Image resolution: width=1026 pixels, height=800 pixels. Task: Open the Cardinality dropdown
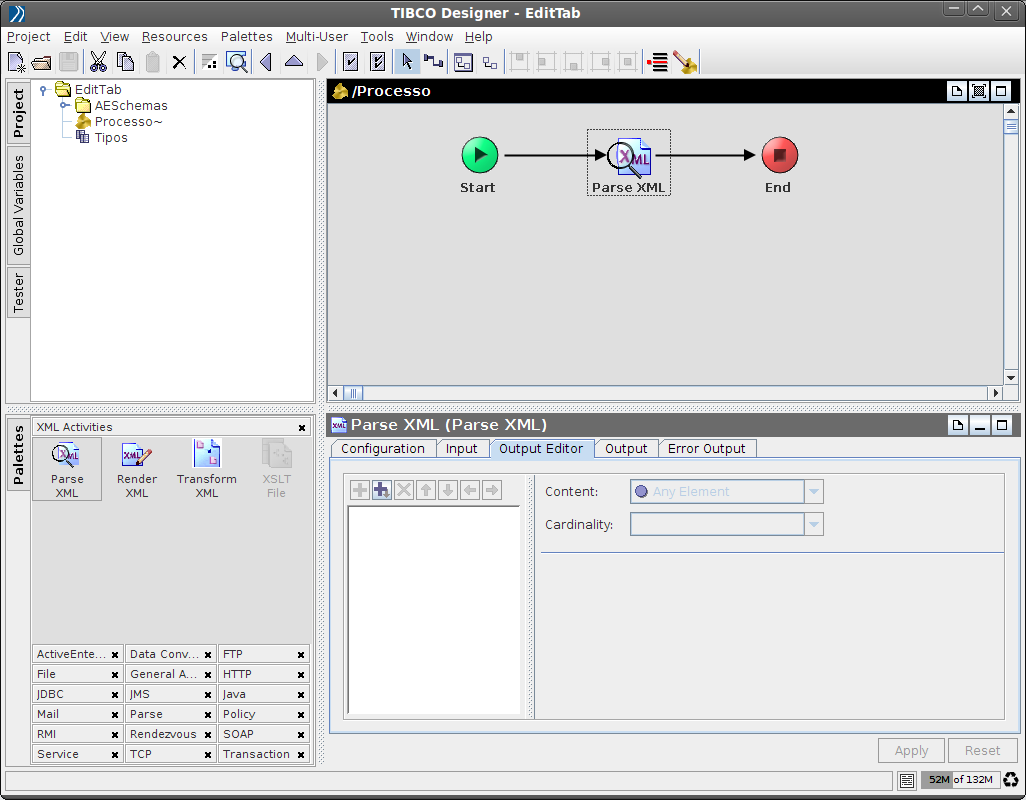(x=813, y=523)
